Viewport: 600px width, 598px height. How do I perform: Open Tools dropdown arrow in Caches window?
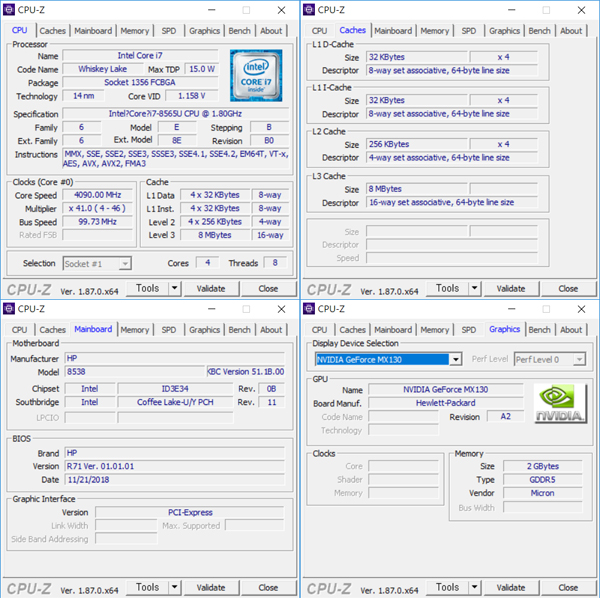pos(474,288)
